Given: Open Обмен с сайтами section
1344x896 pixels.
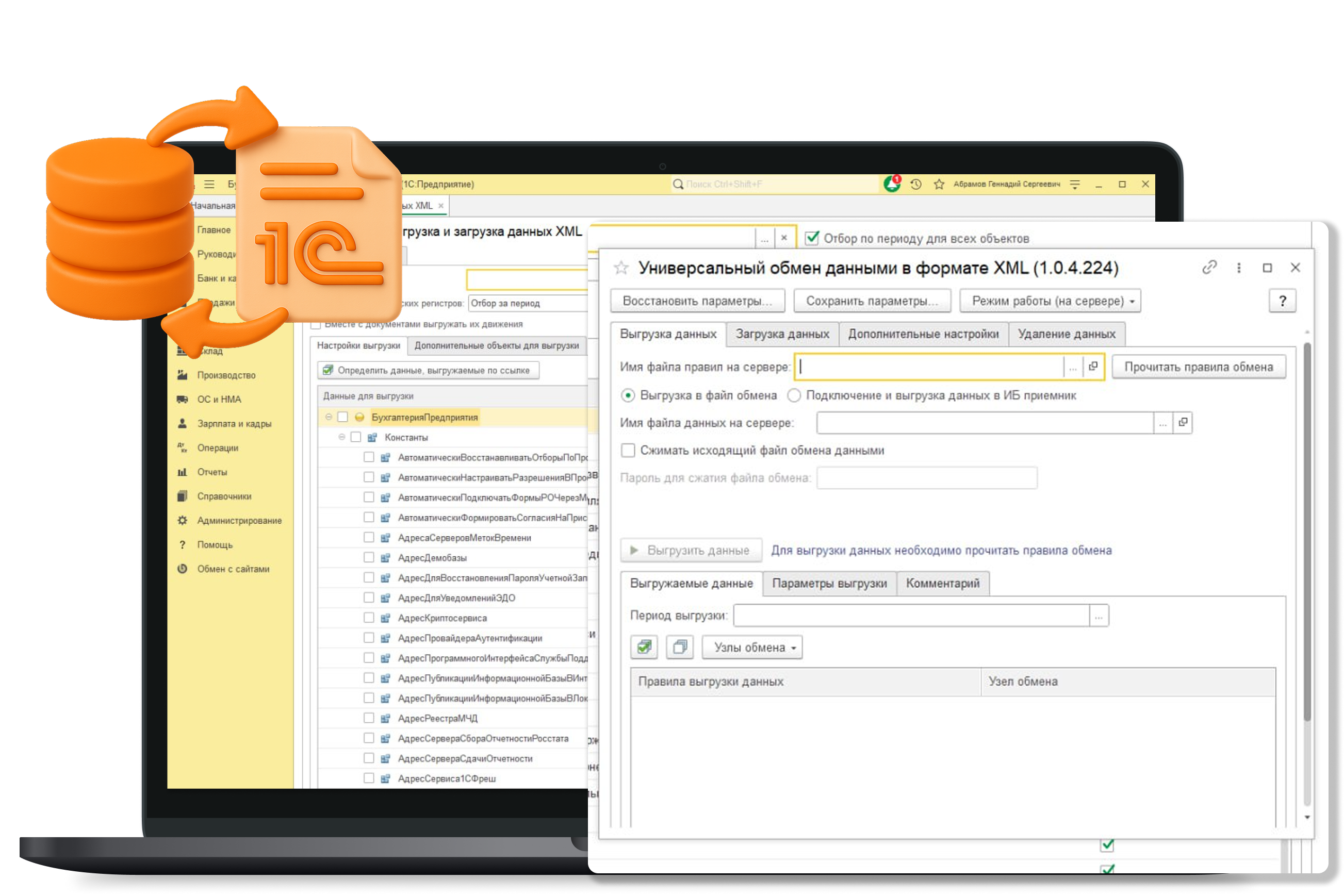Looking at the screenshot, I should tap(233, 569).
